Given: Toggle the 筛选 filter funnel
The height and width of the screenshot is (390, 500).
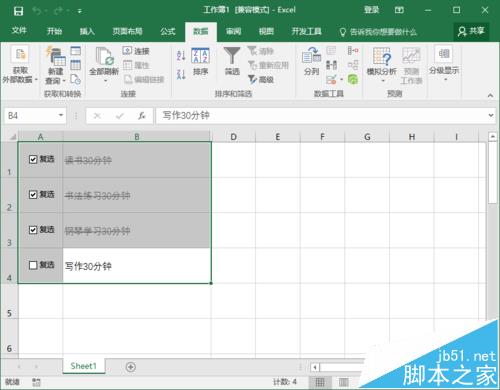Looking at the screenshot, I should click(x=232, y=62).
